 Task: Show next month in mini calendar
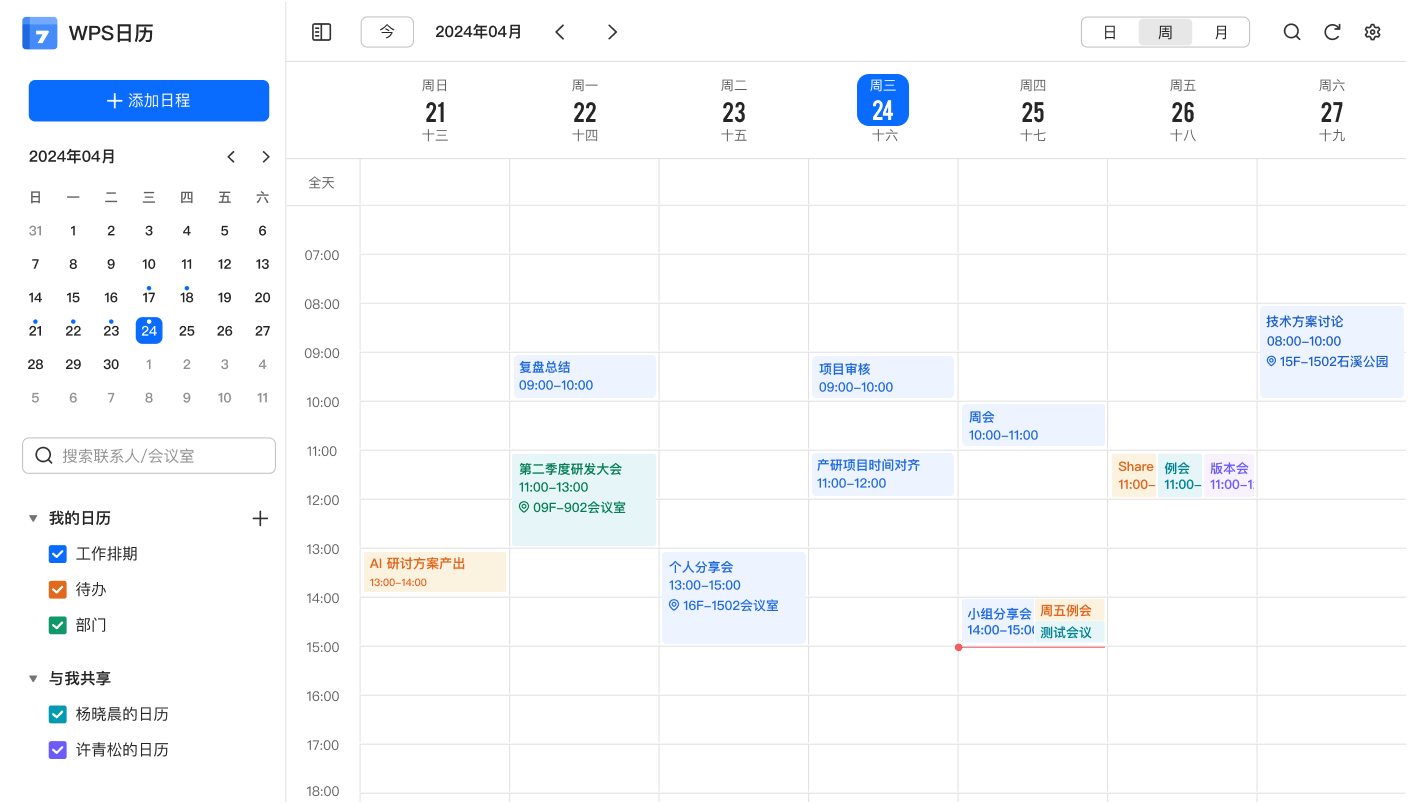(265, 157)
